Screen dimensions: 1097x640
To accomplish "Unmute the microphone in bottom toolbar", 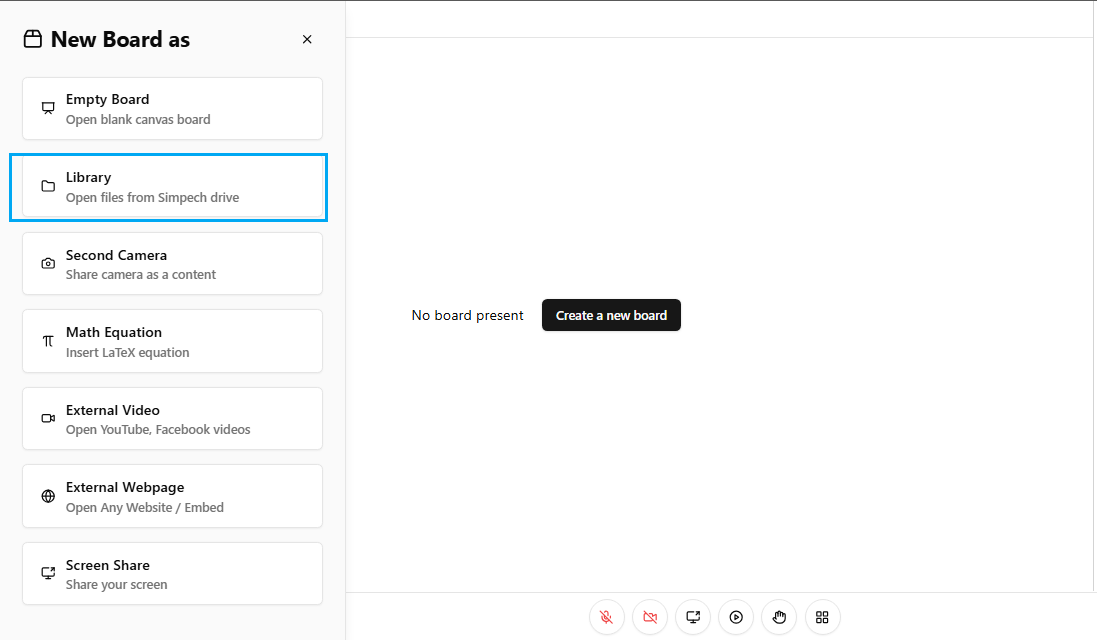I will [x=607, y=617].
